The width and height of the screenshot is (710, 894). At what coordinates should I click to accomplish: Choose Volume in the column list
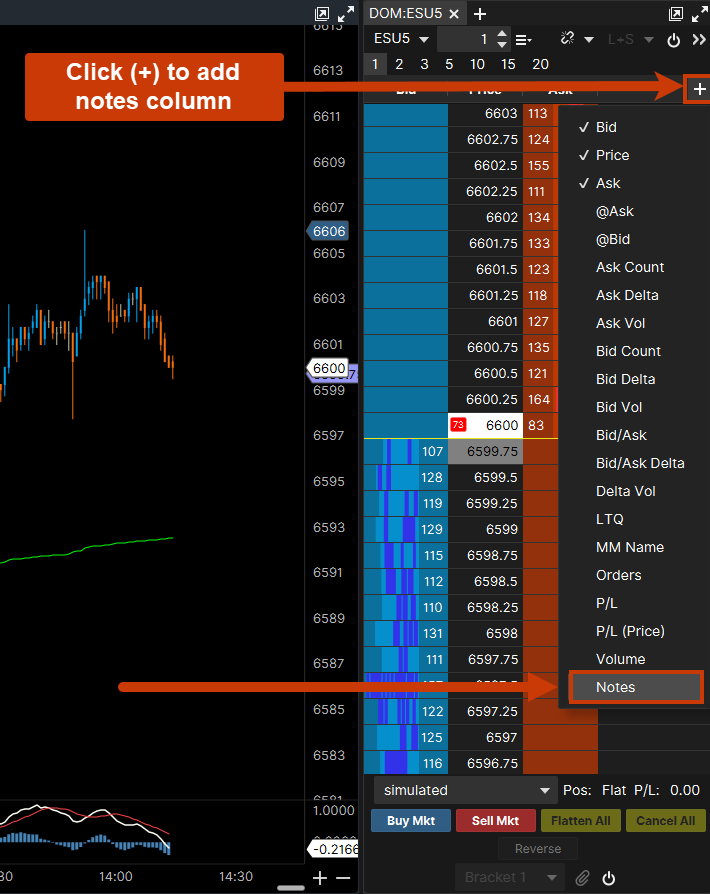pyautogui.click(x=620, y=659)
